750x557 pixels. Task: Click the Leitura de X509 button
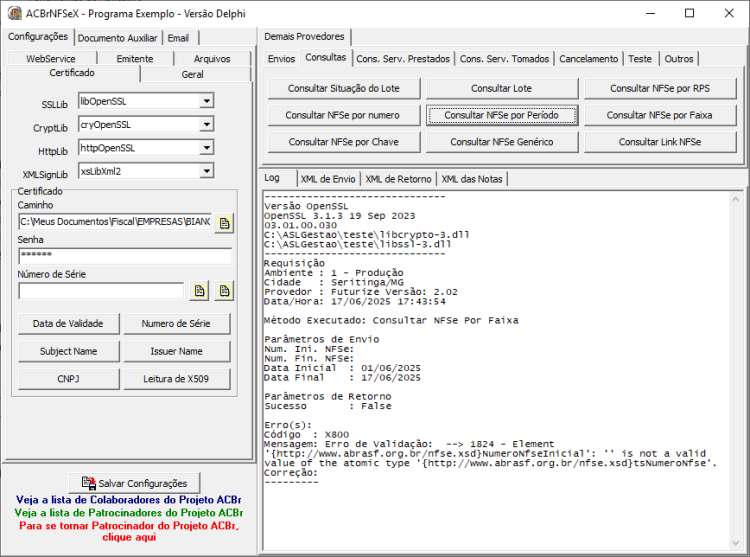(x=176, y=379)
